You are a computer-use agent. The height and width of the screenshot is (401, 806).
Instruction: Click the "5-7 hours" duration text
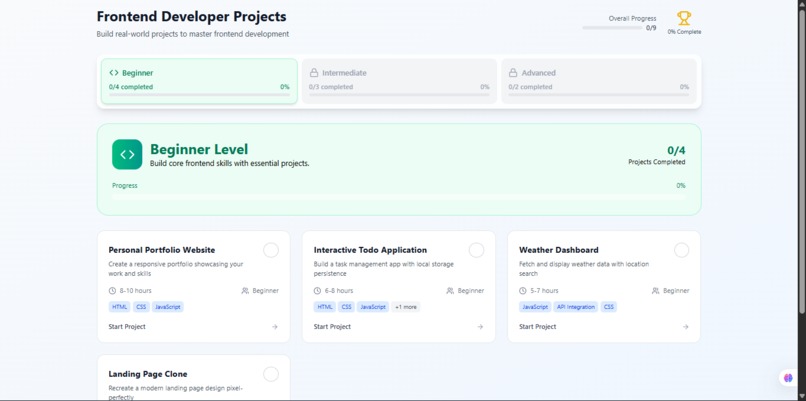click(544, 291)
